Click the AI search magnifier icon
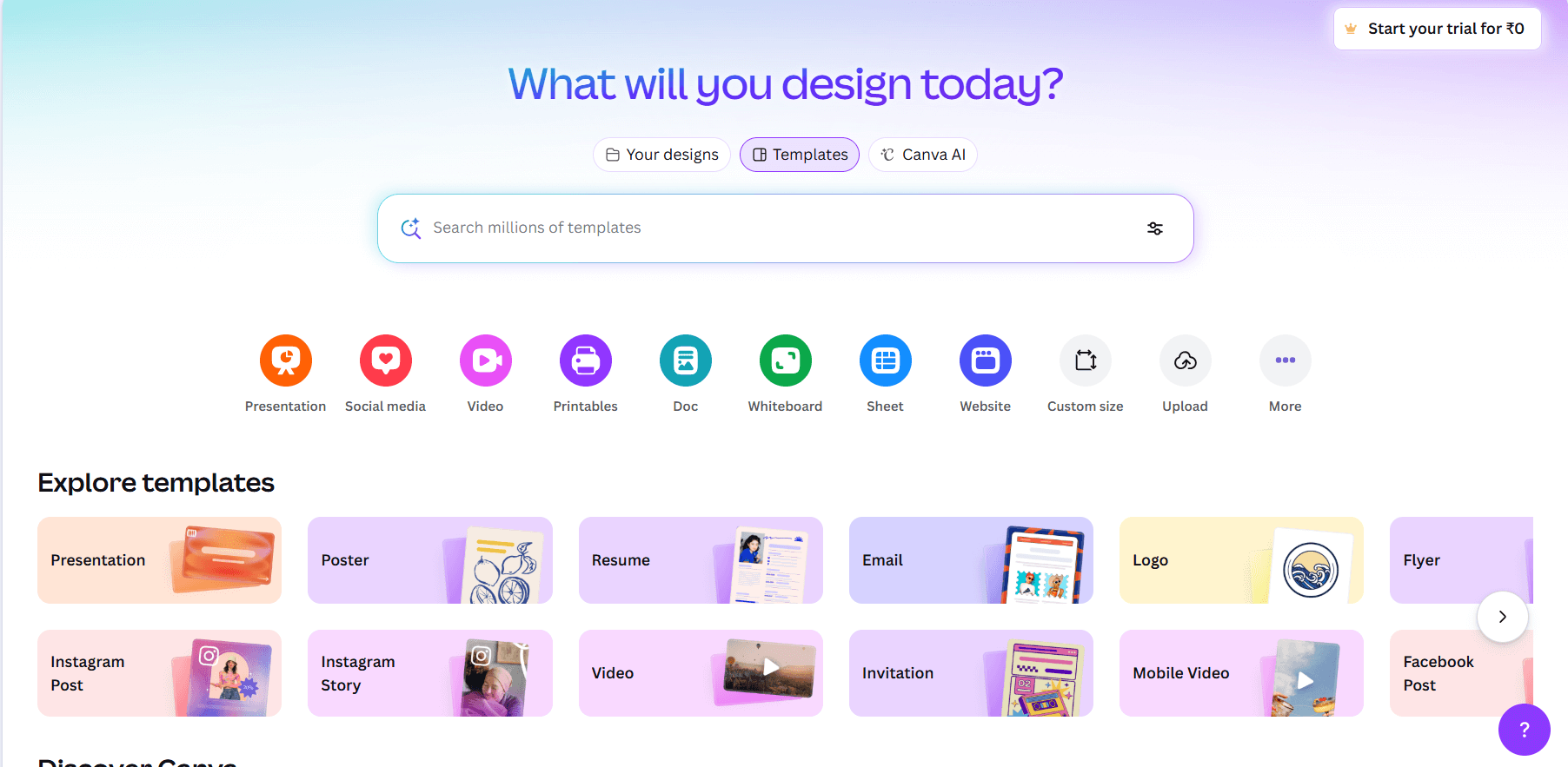Viewport: 1568px width, 767px height. [x=410, y=228]
